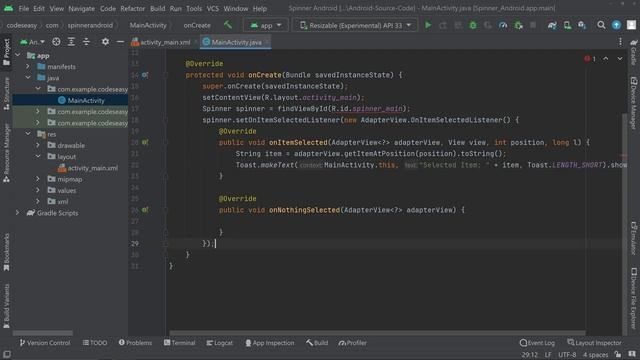
Task: Sync project with Gradle files icon
Action: pyautogui.click(x=552, y=25)
